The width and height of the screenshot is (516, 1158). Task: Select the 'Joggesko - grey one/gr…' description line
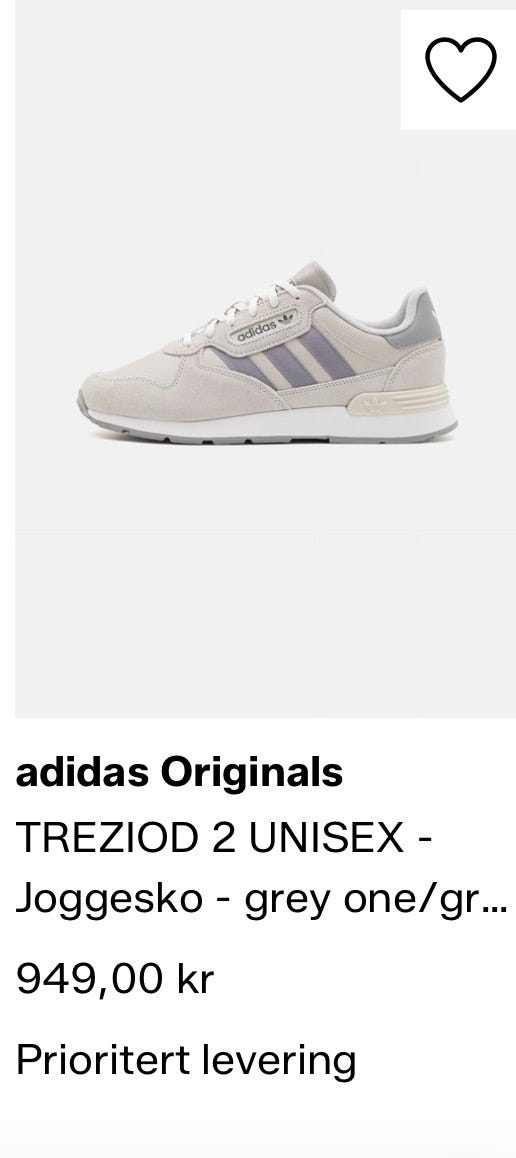pos(262,900)
